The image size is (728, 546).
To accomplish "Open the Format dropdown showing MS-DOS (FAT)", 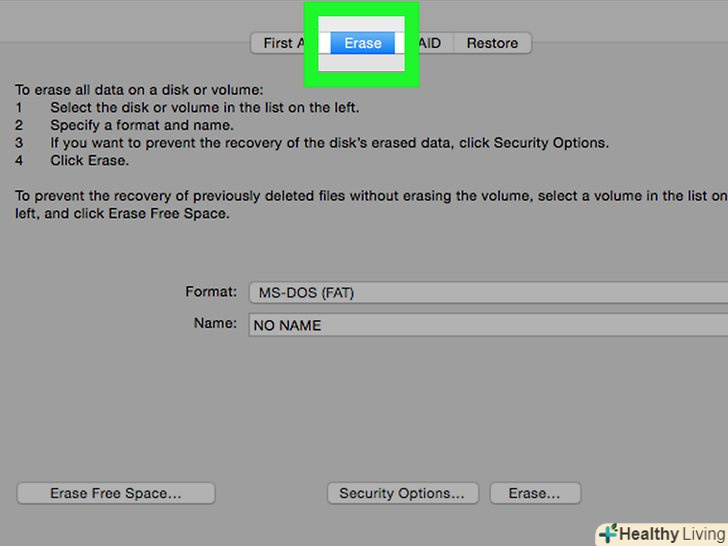I will coord(487,293).
